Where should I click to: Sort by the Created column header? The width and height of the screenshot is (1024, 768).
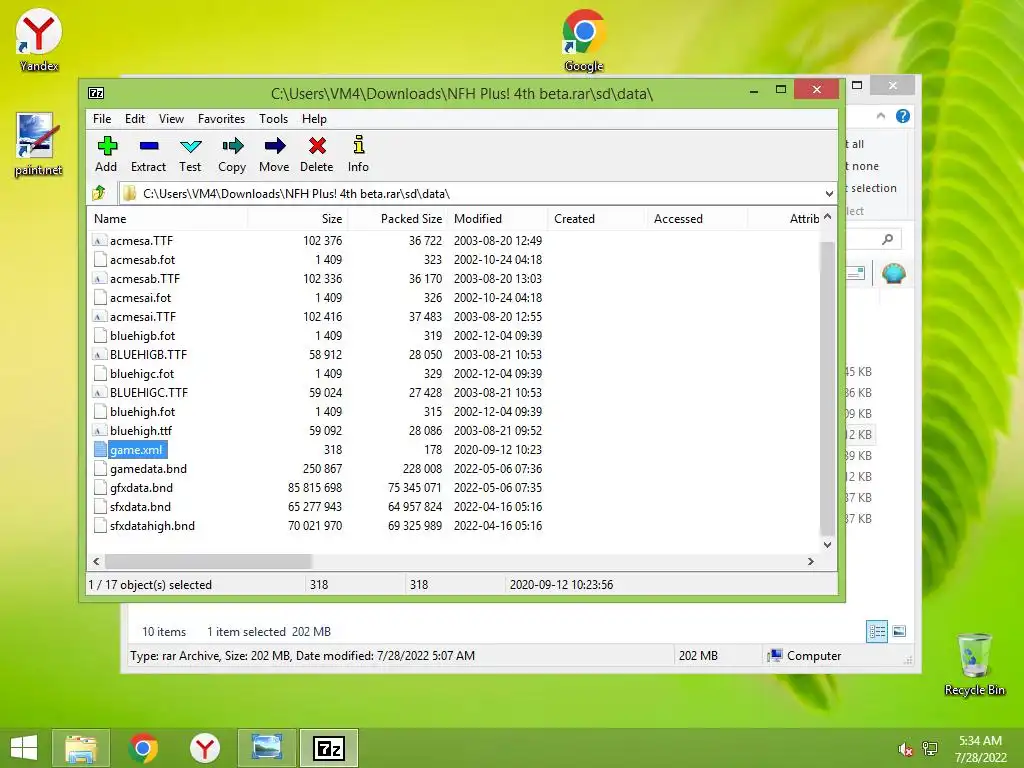pyautogui.click(x=596, y=219)
